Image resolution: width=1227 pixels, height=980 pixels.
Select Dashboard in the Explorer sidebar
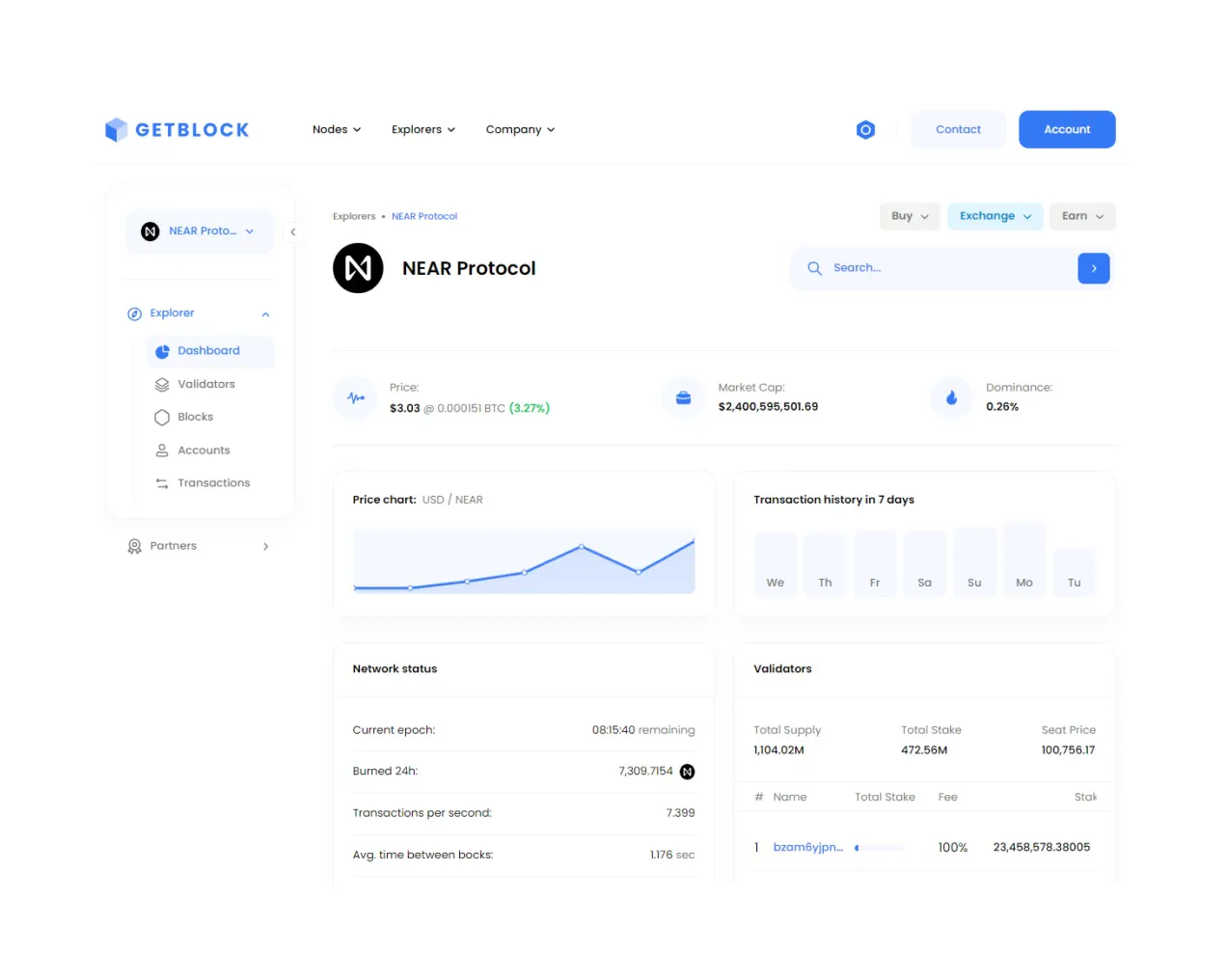pos(208,350)
